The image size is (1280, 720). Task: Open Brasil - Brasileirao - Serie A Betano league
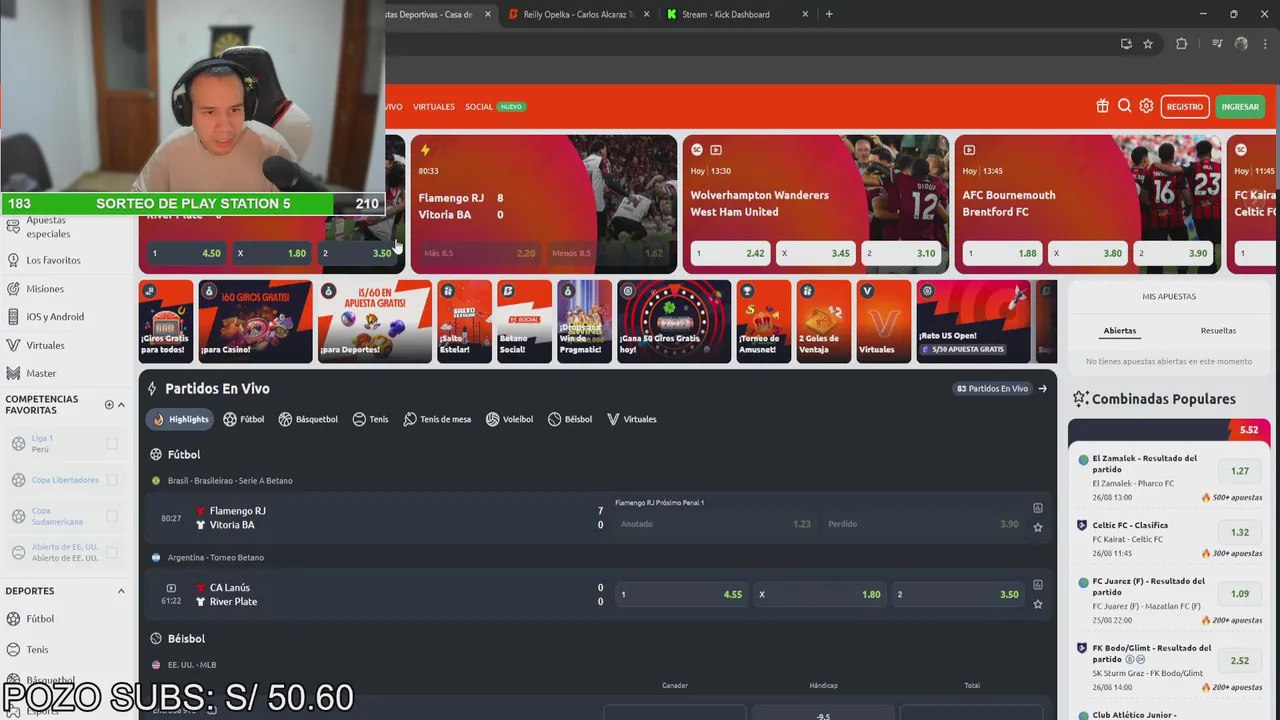coord(230,481)
